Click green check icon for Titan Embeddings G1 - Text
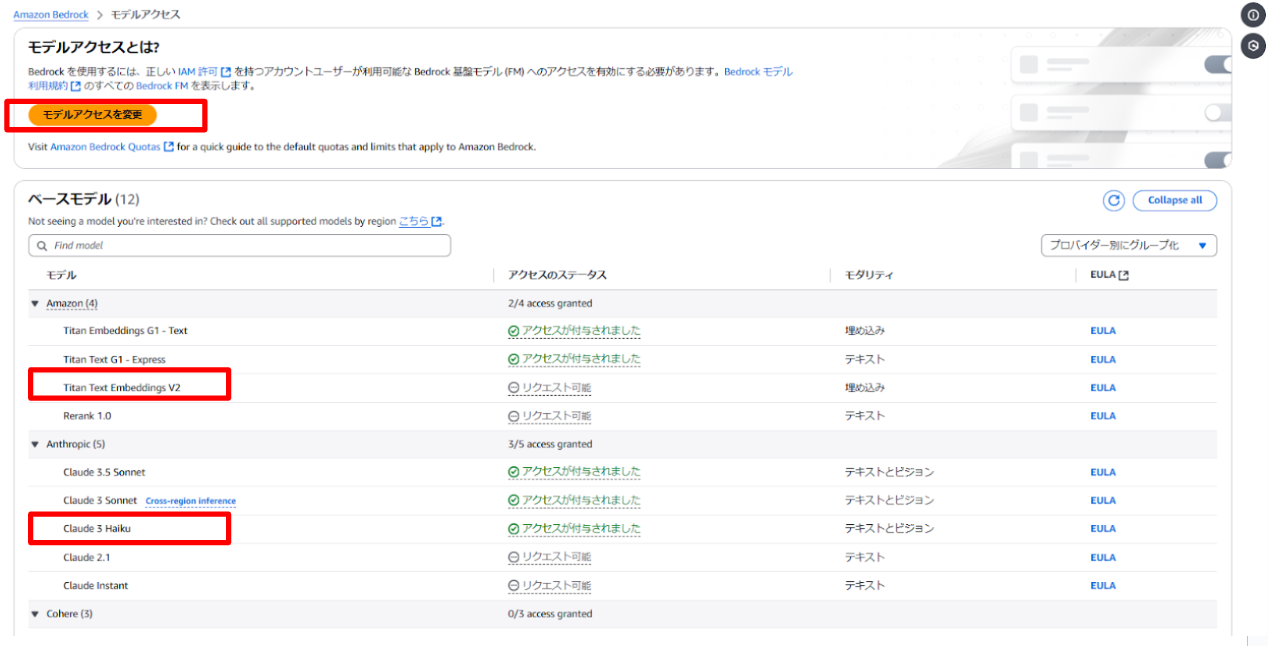The width and height of the screenshot is (1268, 646). click(x=514, y=331)
